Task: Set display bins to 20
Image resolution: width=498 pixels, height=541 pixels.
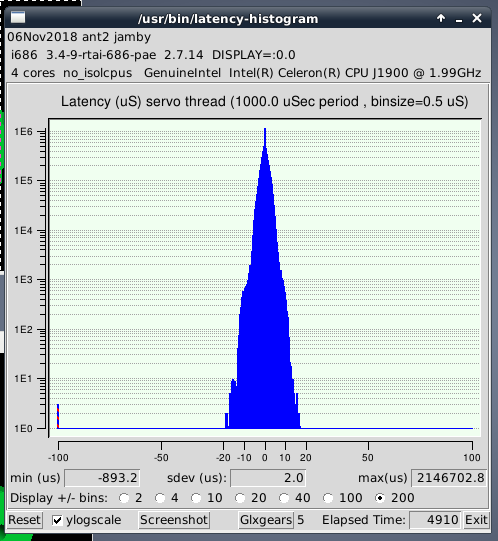Action: 240,498
